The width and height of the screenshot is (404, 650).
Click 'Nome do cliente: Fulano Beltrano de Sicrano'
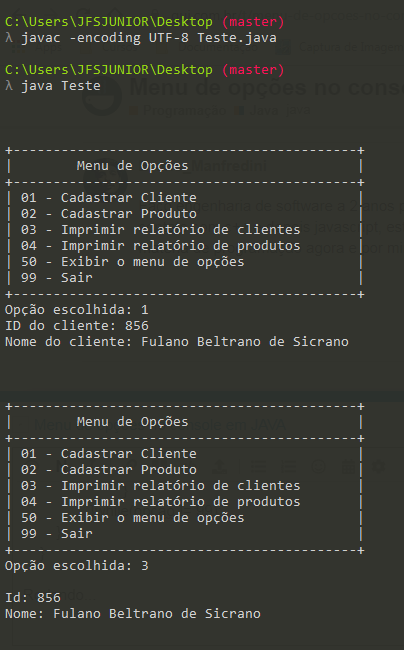(177, 342)
